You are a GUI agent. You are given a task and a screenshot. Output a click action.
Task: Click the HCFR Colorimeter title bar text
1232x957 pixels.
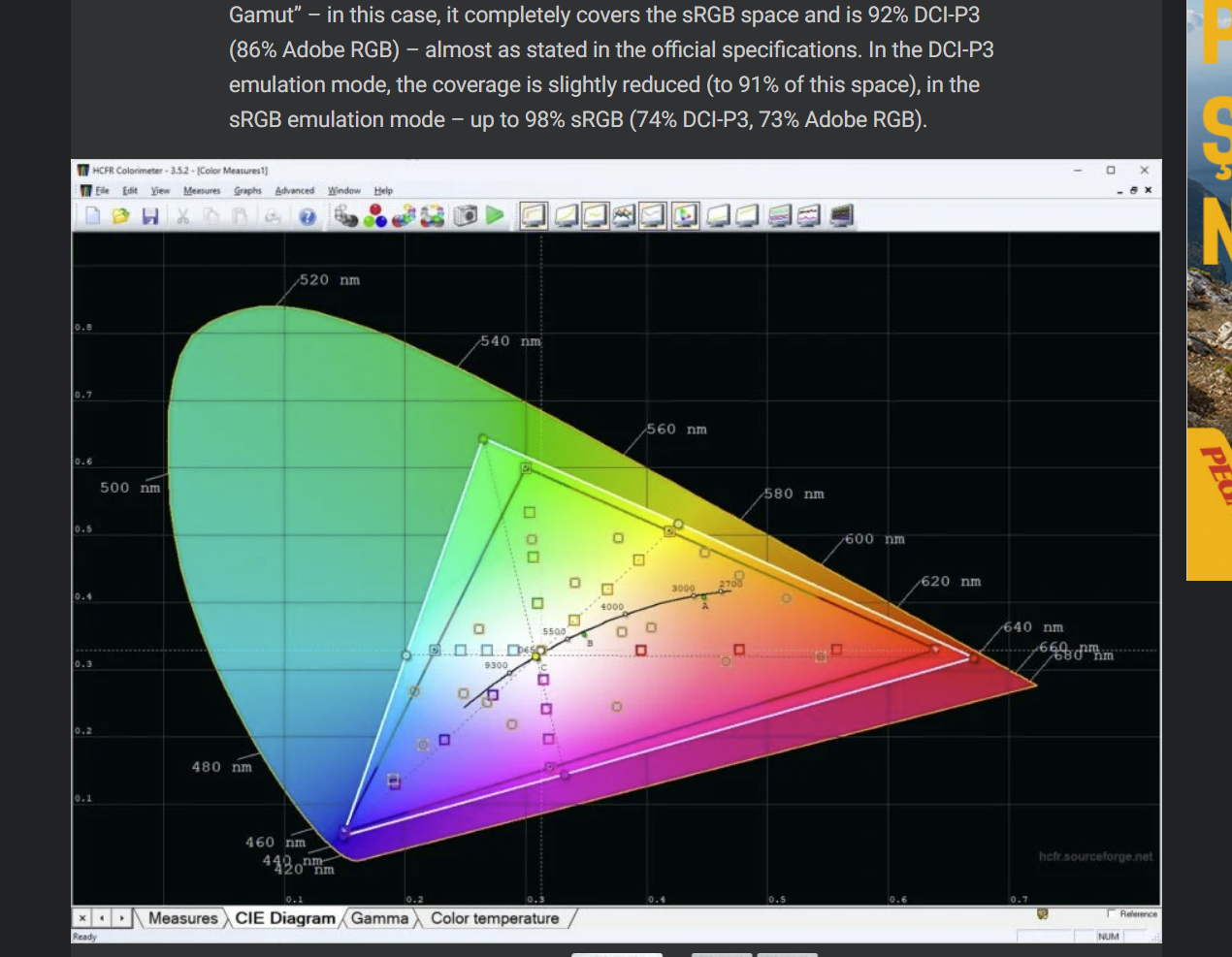coord(180,170)
